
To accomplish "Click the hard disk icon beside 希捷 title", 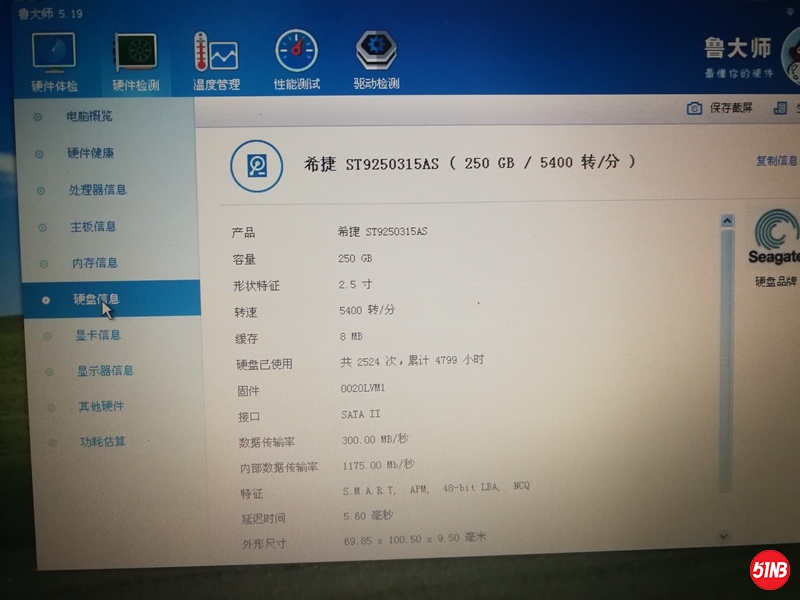I will [257, 165].
